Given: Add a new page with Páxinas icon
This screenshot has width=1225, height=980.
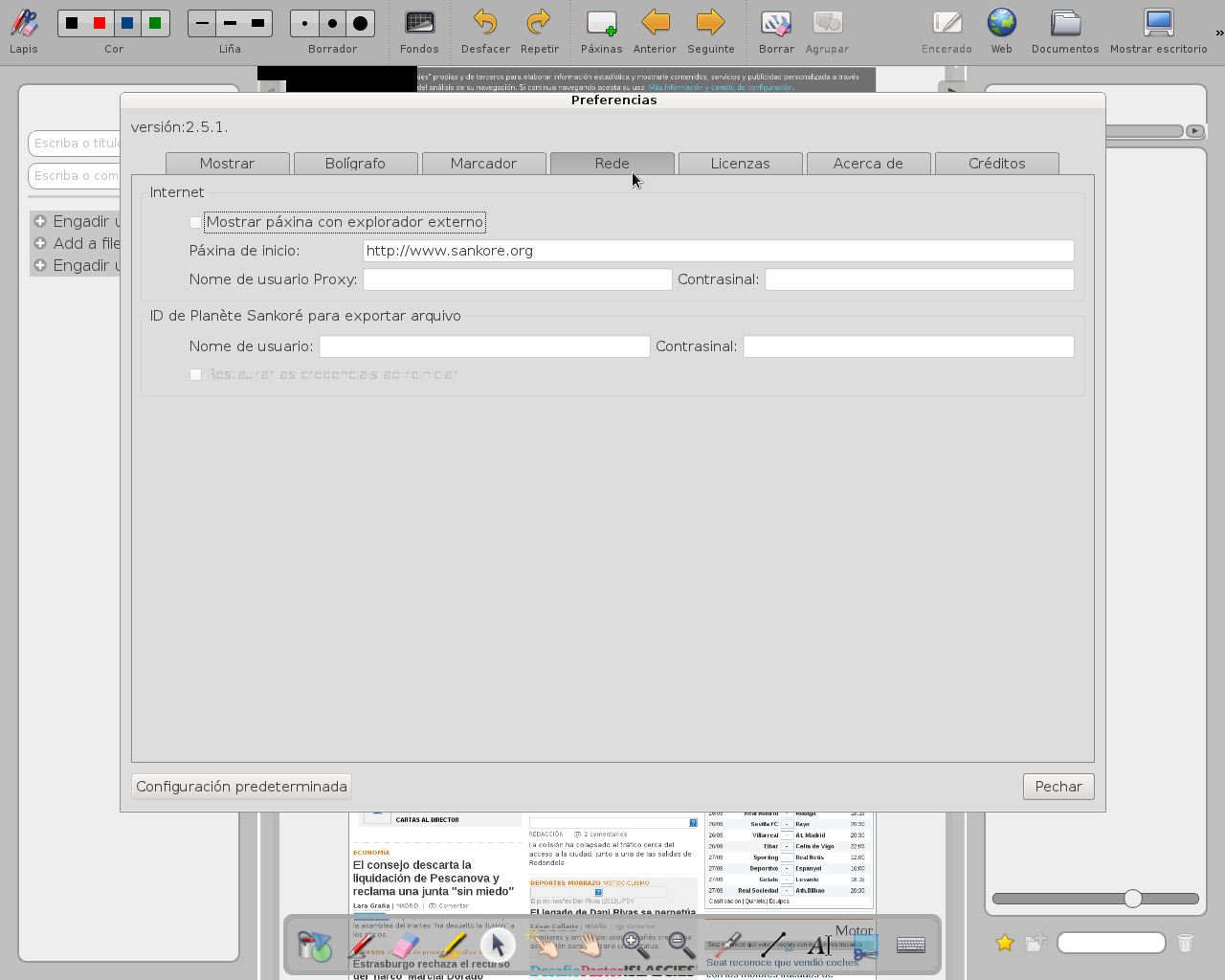Looking at the screenshot, I should pyautogui.click(x=601, y=23).
